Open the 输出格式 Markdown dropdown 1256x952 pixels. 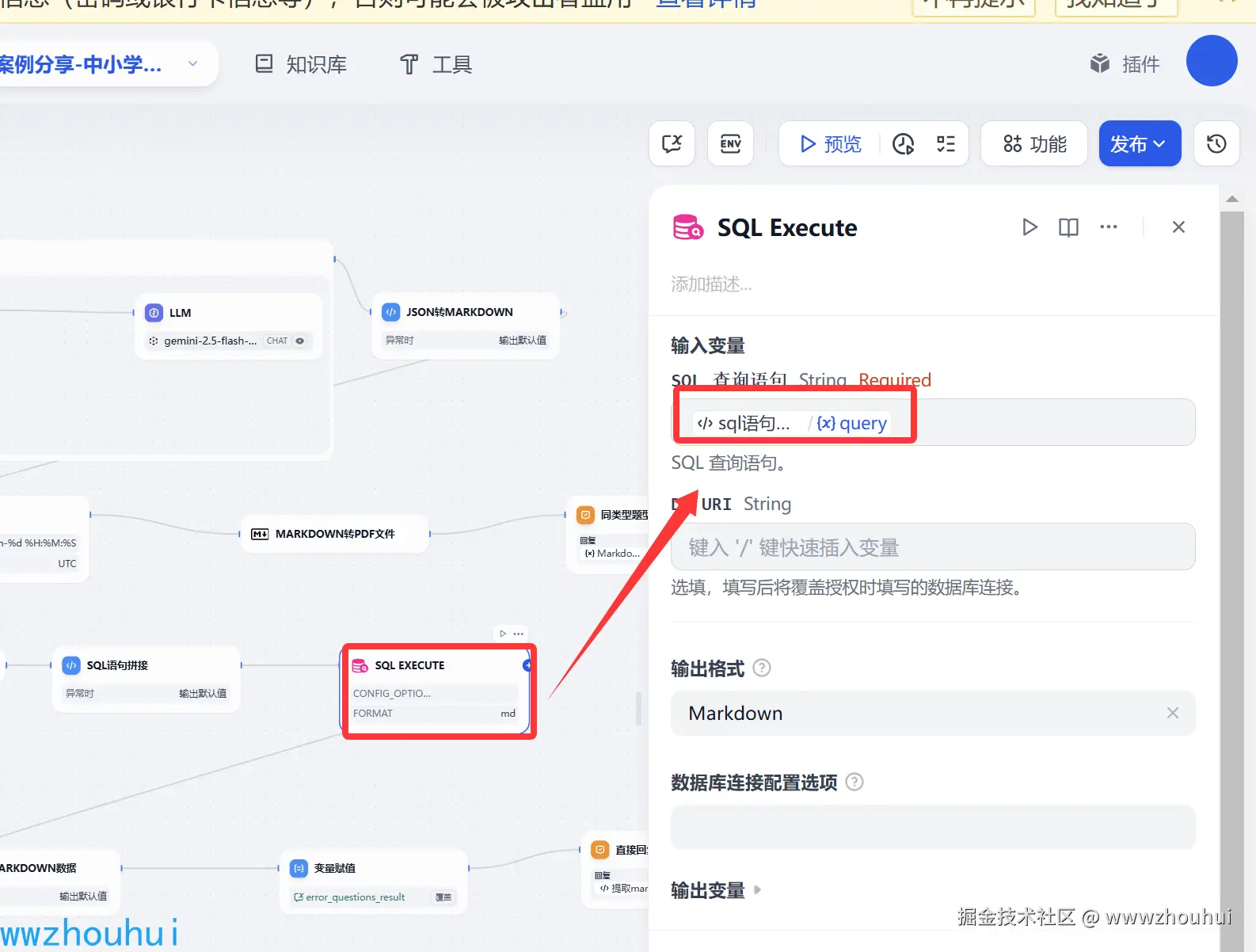tap(933, 713)
